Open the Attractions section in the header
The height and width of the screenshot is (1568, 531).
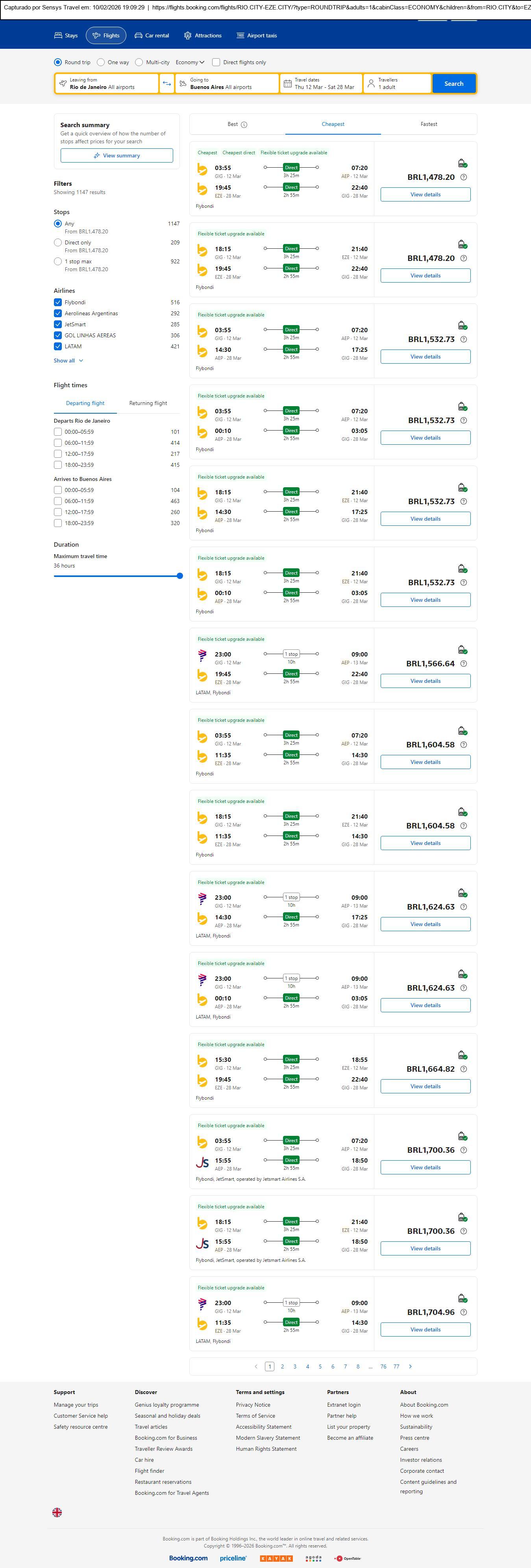203,36
